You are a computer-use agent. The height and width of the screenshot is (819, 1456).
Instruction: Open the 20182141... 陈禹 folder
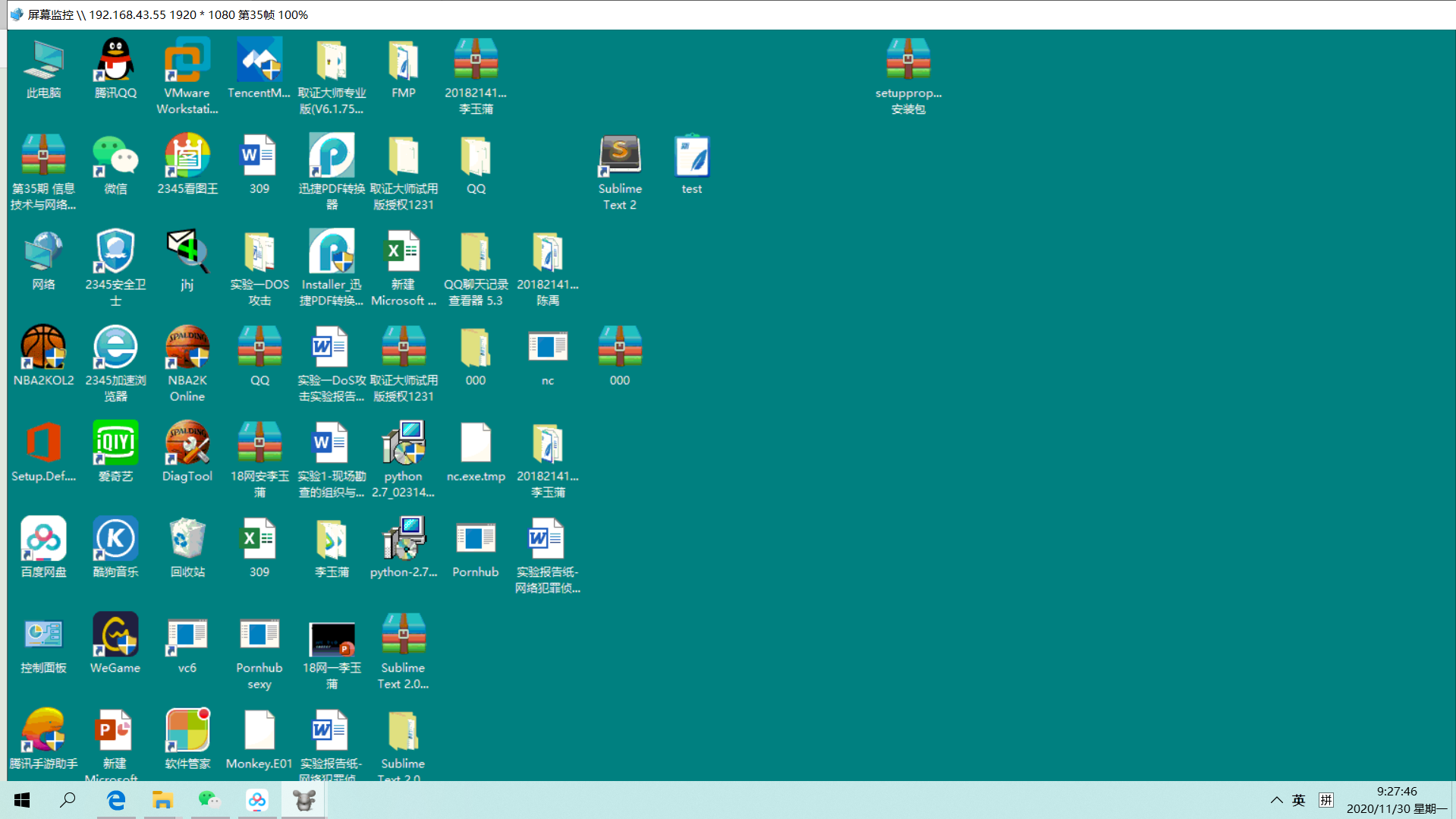548,269
